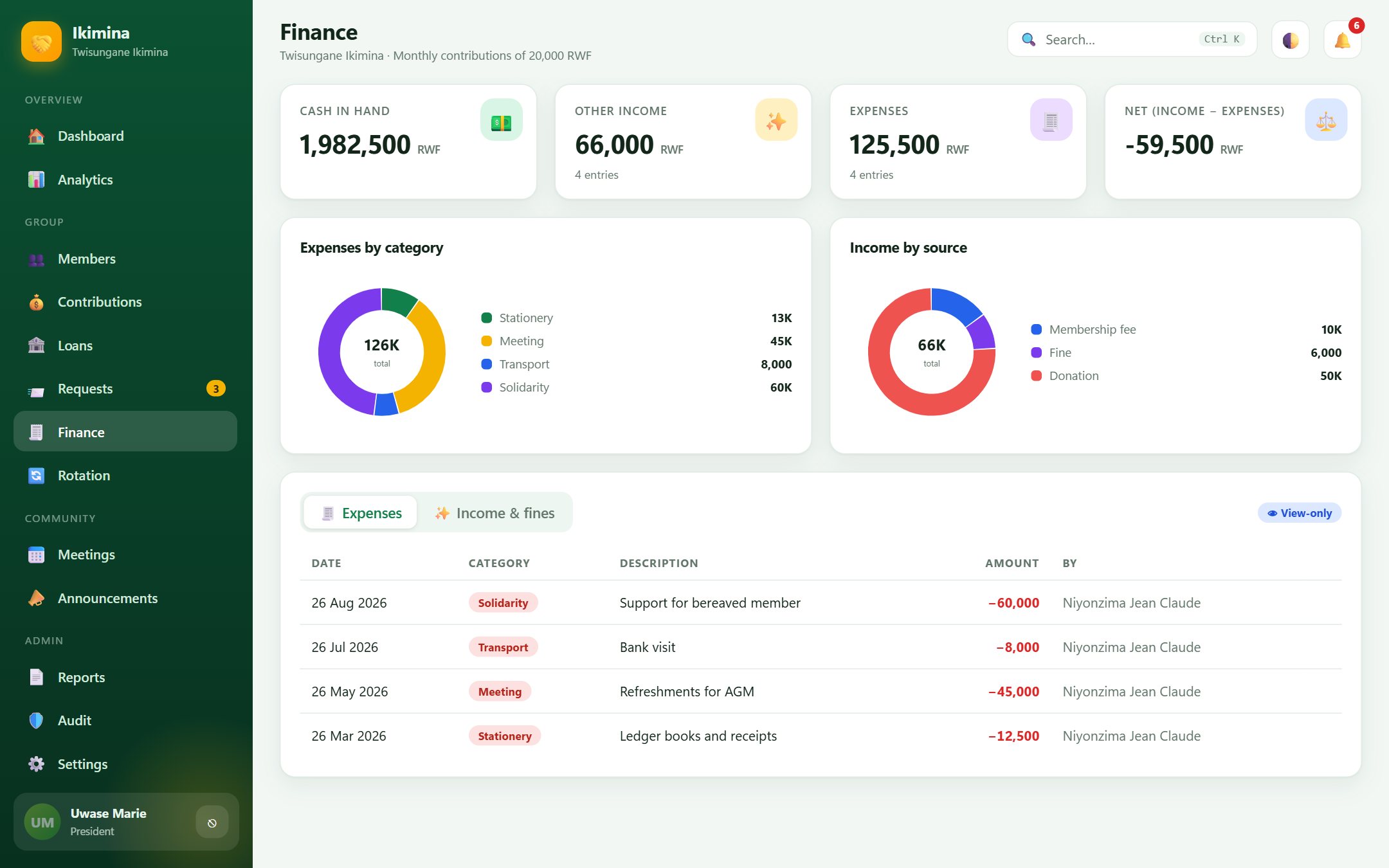Open the Rotation page
Screen dimensions: 1389x868
(x=125, y=475)
